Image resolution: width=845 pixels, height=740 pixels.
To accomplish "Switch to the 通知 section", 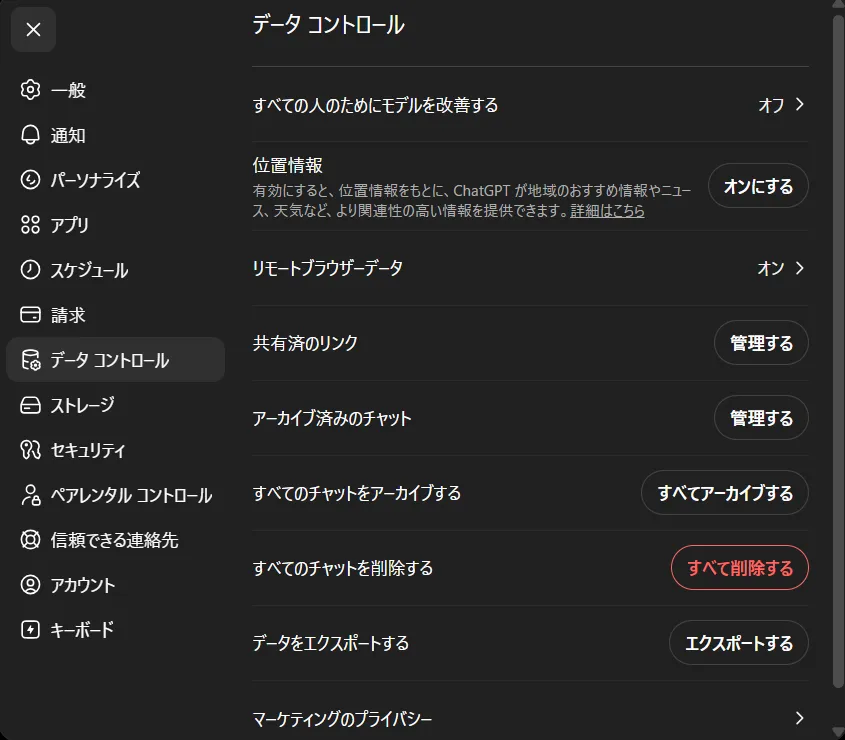I will pyautogui.click(x=115, y=135).
